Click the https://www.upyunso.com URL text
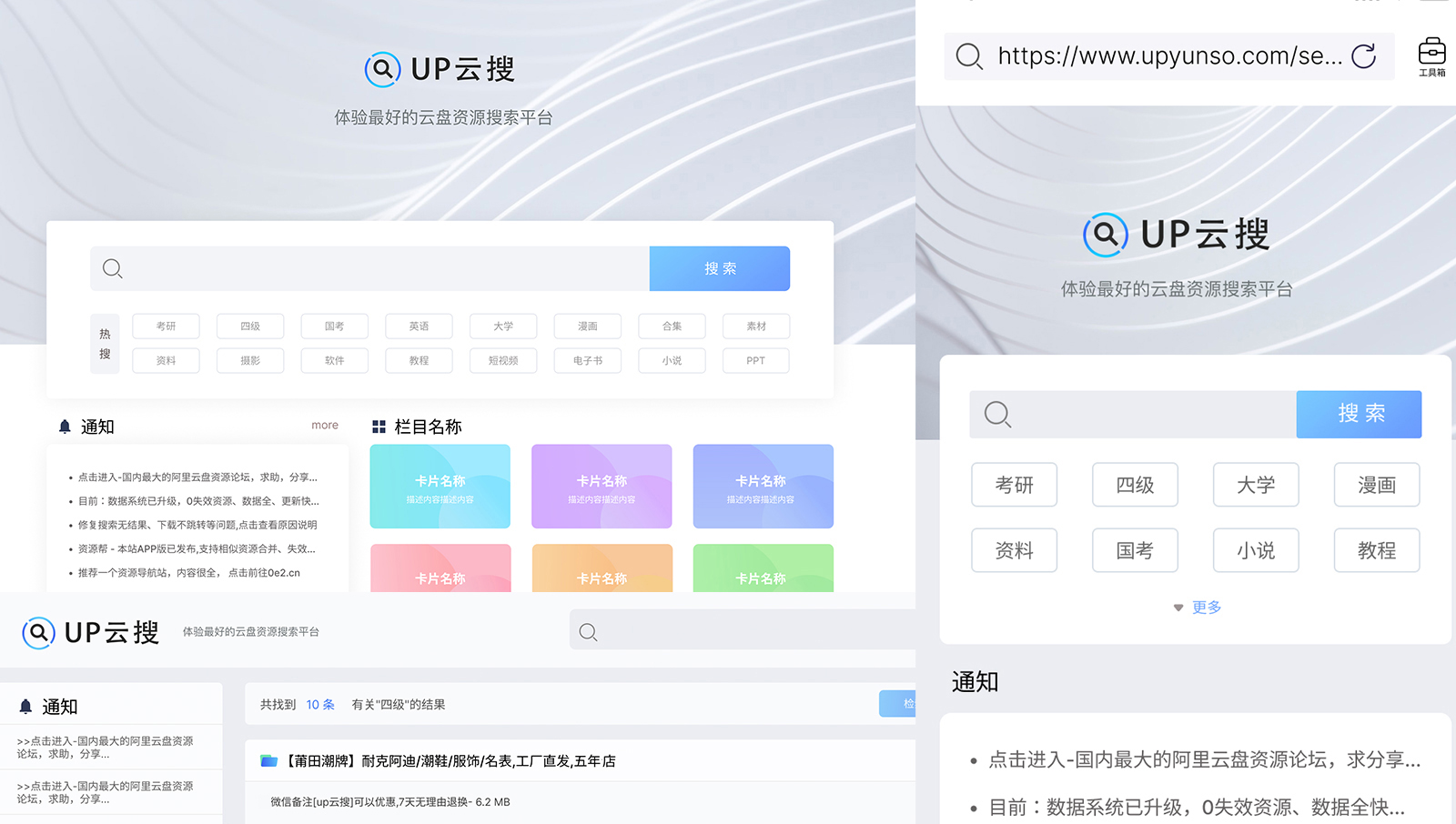 1170,56
